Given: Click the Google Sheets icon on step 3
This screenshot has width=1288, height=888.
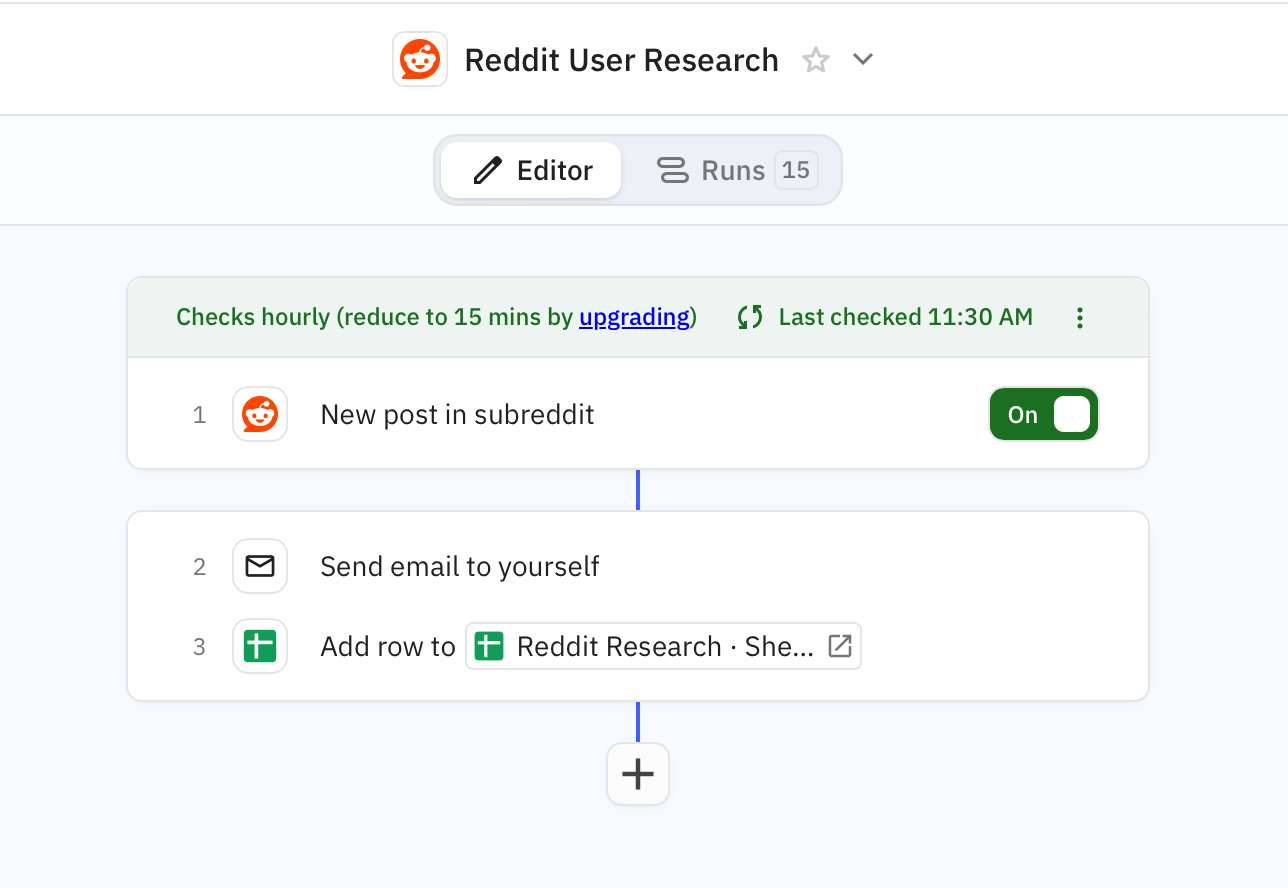Looking at the screenshot, I should (x=260, y=646).
